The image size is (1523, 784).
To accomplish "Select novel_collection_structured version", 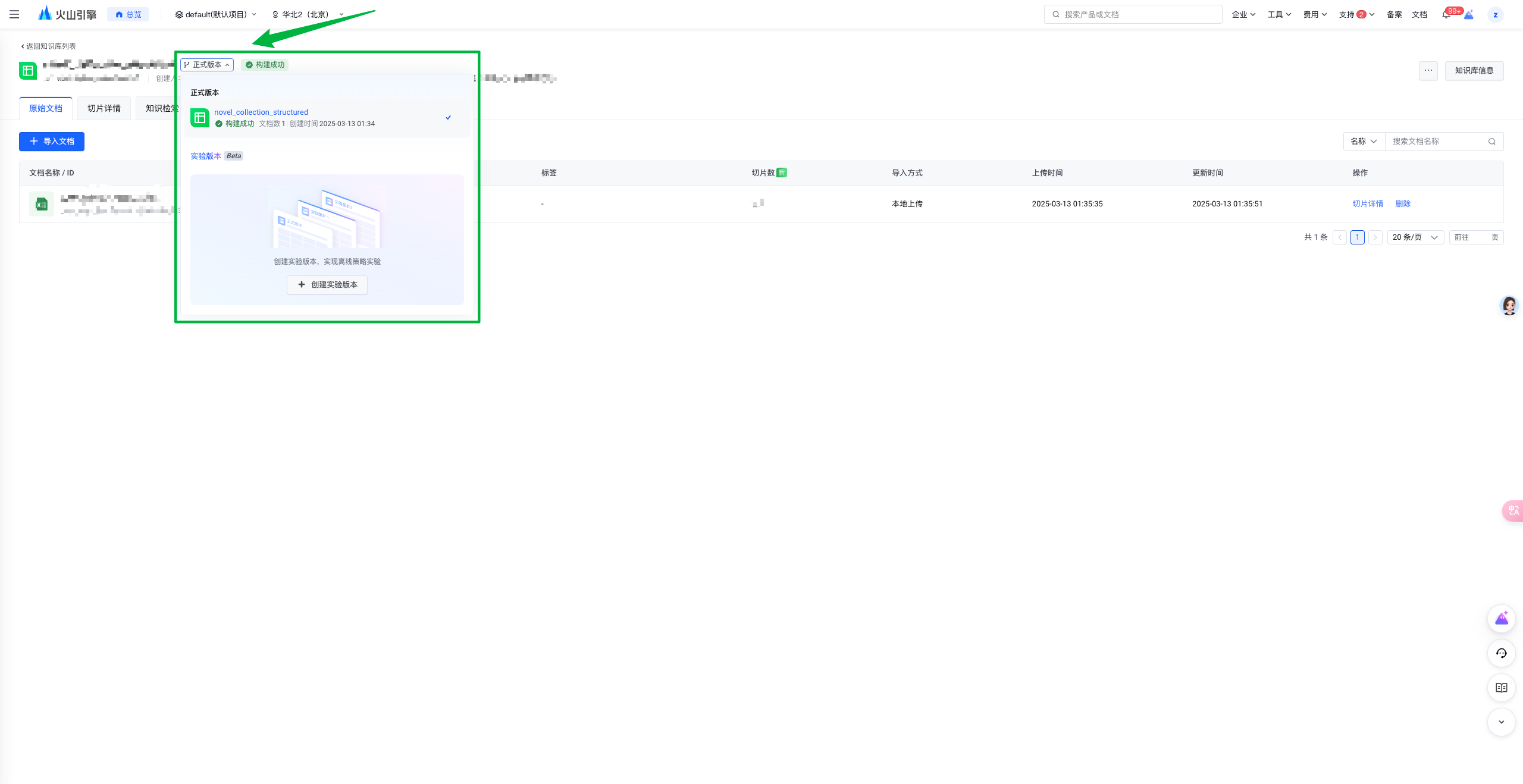I will point(327,118).
